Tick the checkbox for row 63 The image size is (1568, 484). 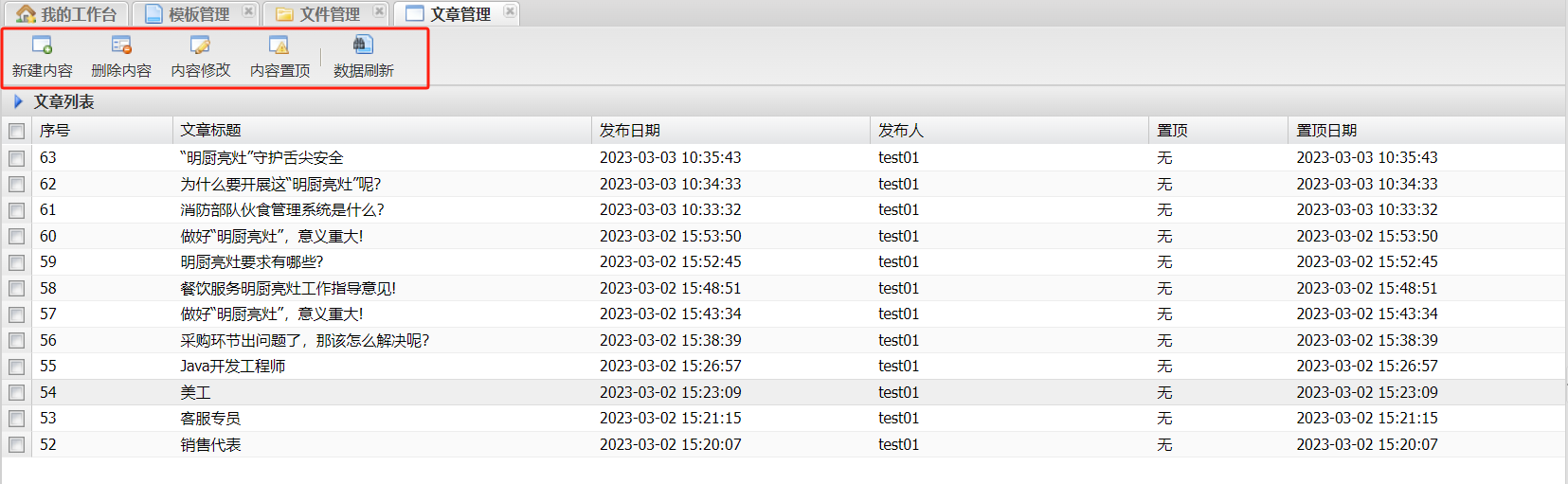pos(17,158)
